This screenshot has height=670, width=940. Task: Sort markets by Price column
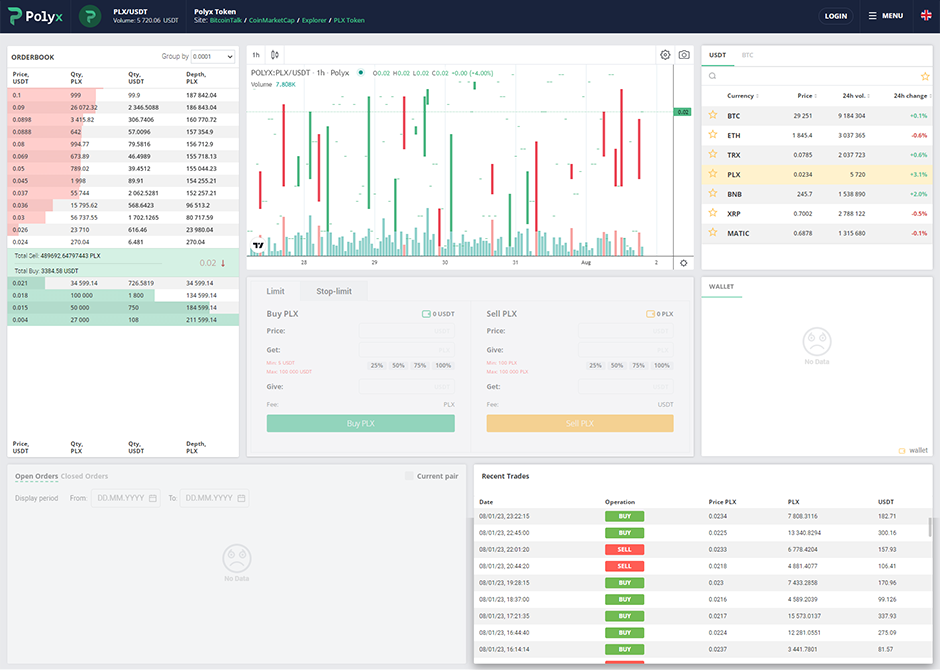[x=807, y=96]
